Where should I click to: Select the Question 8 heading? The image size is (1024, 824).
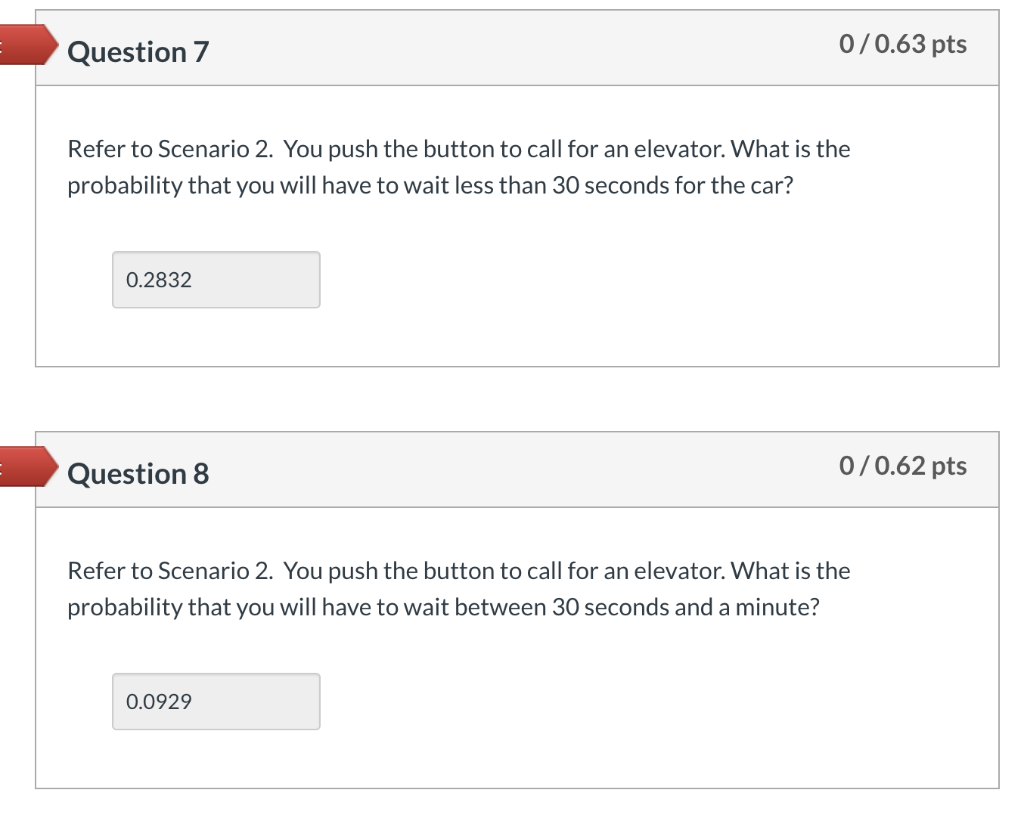click(x=138, y=474)
